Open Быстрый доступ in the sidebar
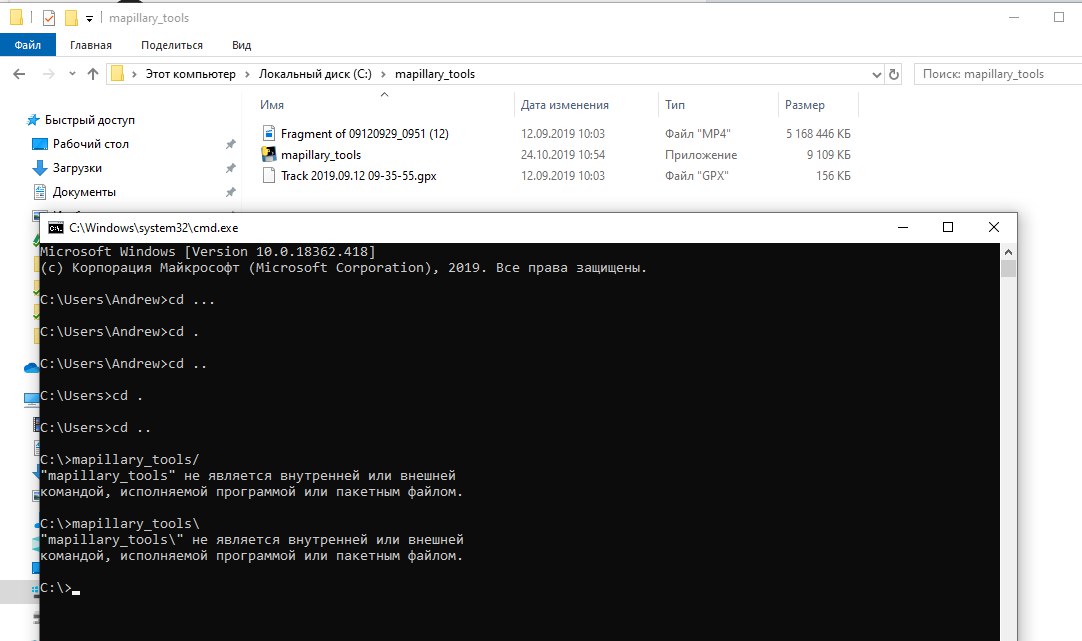Image resolution: width=1082 pixels, height=641 pixels. click(90, 120)
